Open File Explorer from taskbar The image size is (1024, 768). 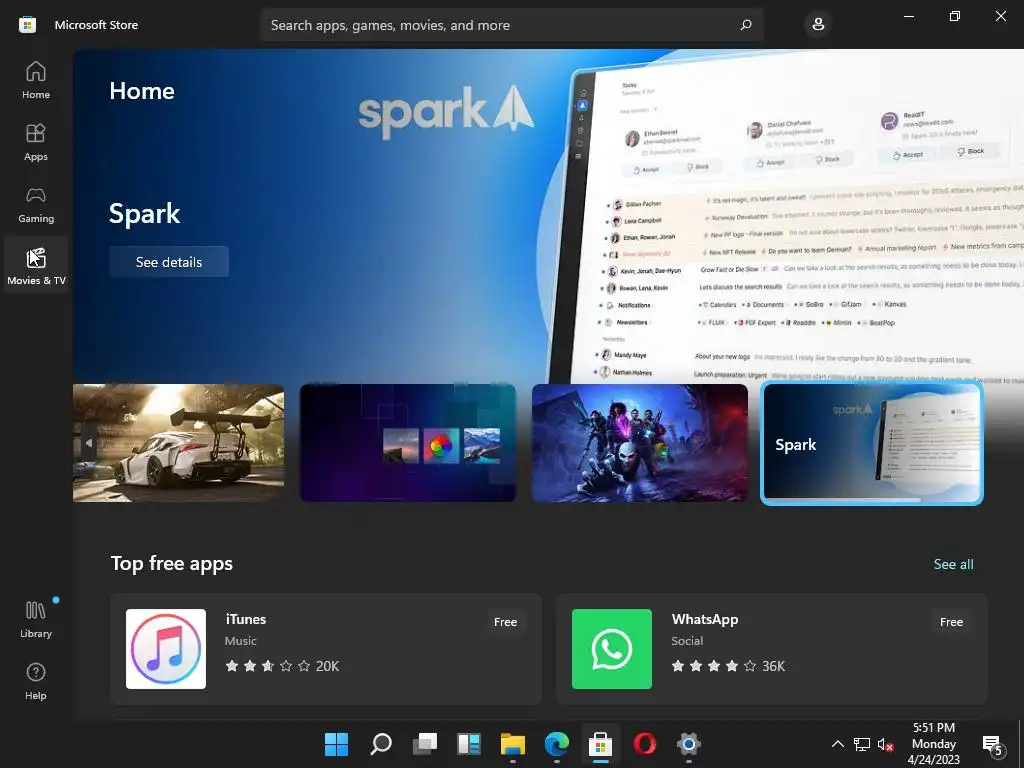click(513, 744)
